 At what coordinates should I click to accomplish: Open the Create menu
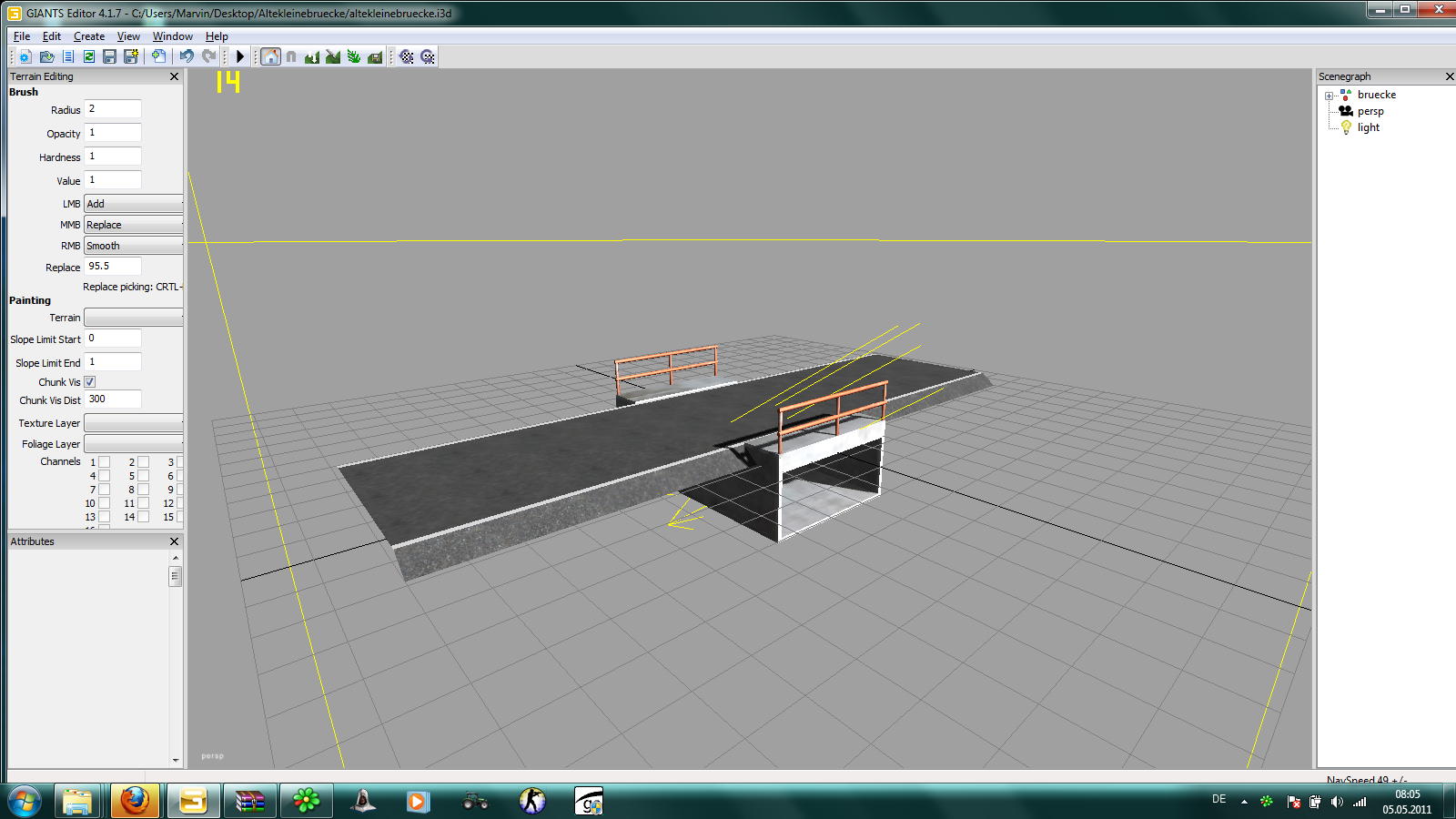(89, 36)
